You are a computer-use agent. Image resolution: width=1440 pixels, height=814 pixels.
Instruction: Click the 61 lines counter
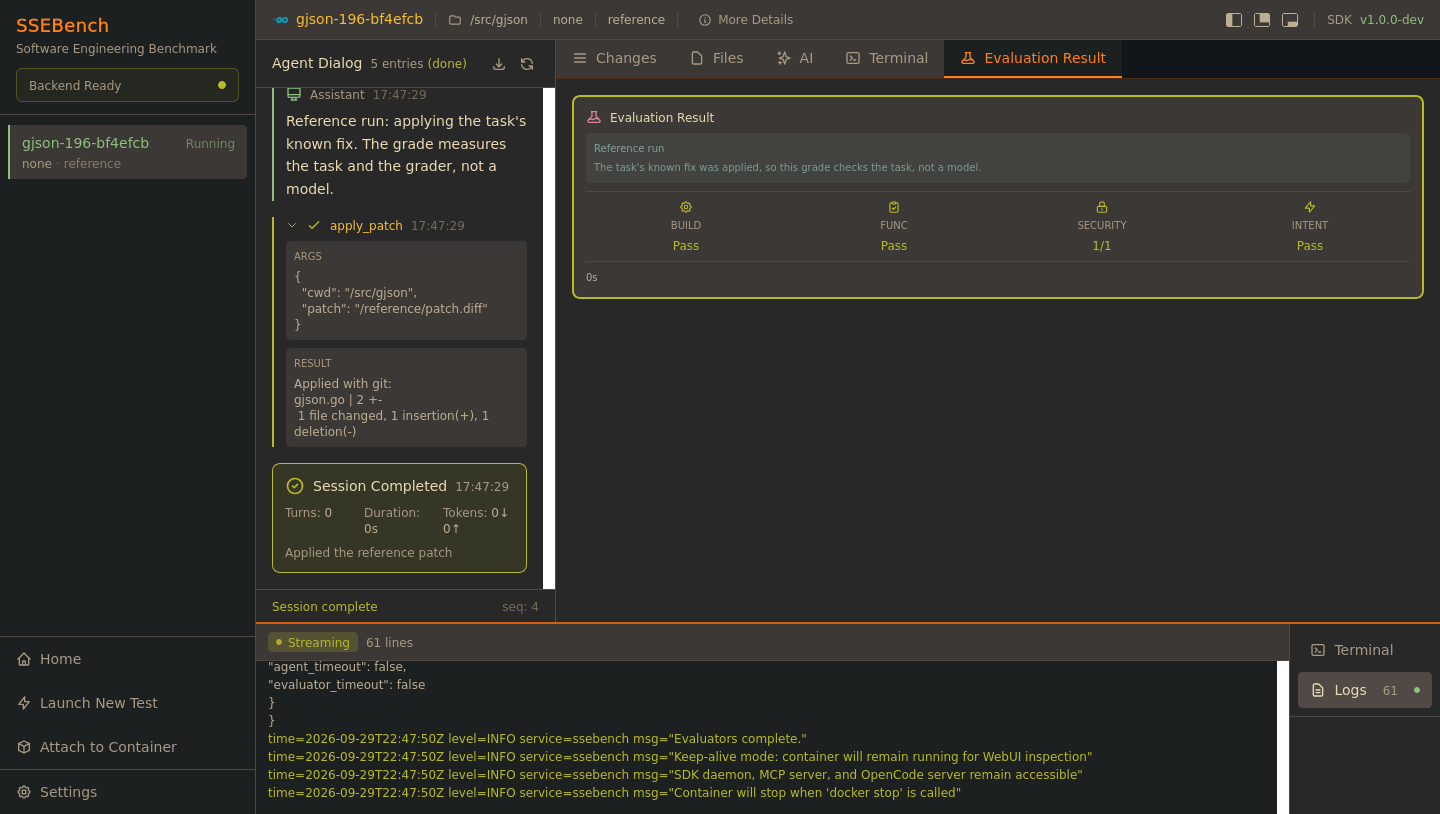click(x=389, y=643)
